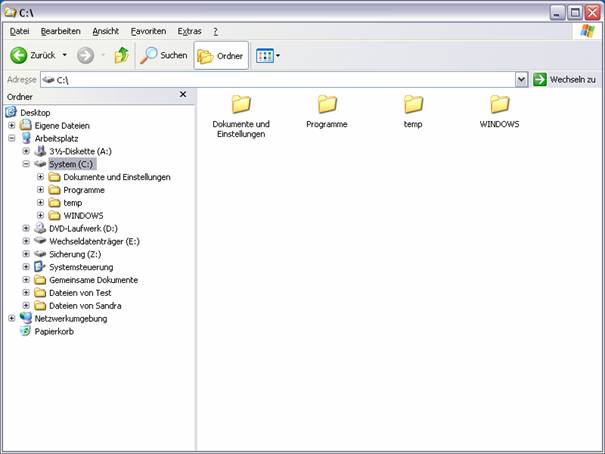Close the Ordner side pane
The width and height of the screenshot is (605, 454).
point(183,95)
